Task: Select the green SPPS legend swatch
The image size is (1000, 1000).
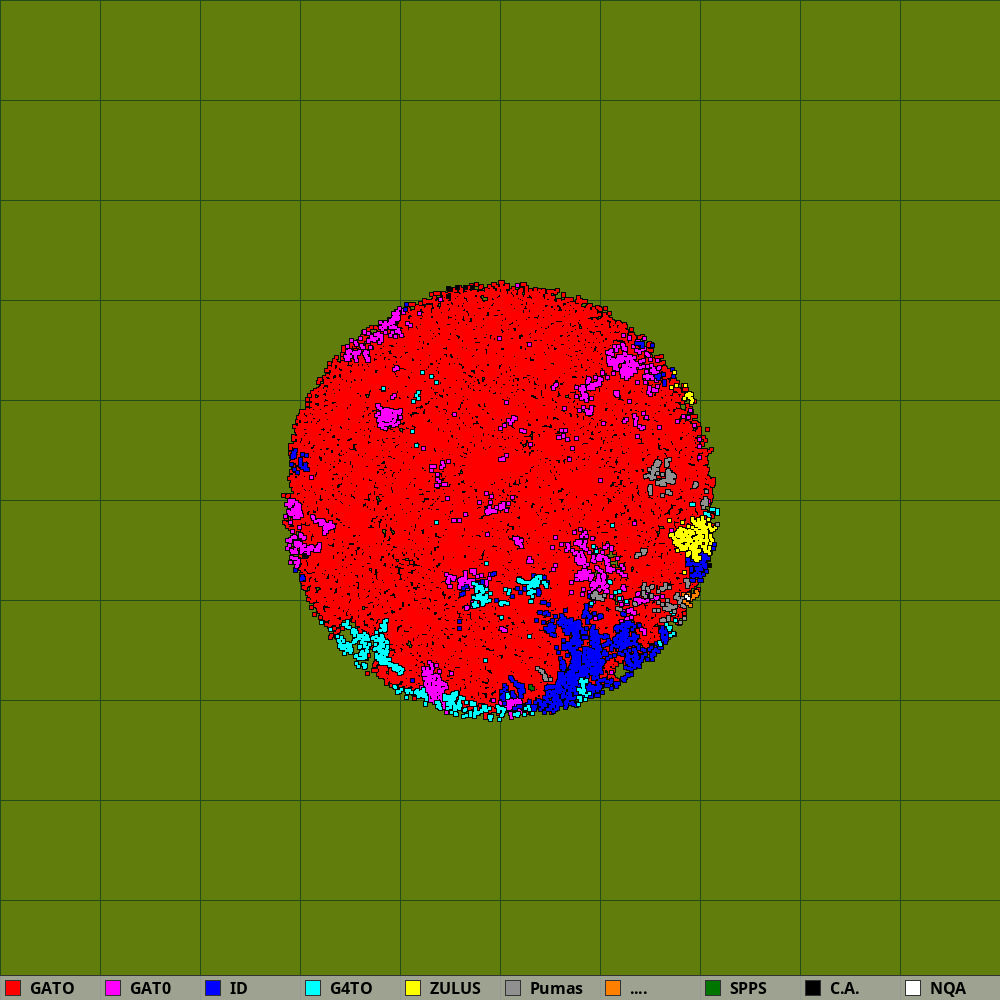Action: pyautogui.click(x=713, y=988)
